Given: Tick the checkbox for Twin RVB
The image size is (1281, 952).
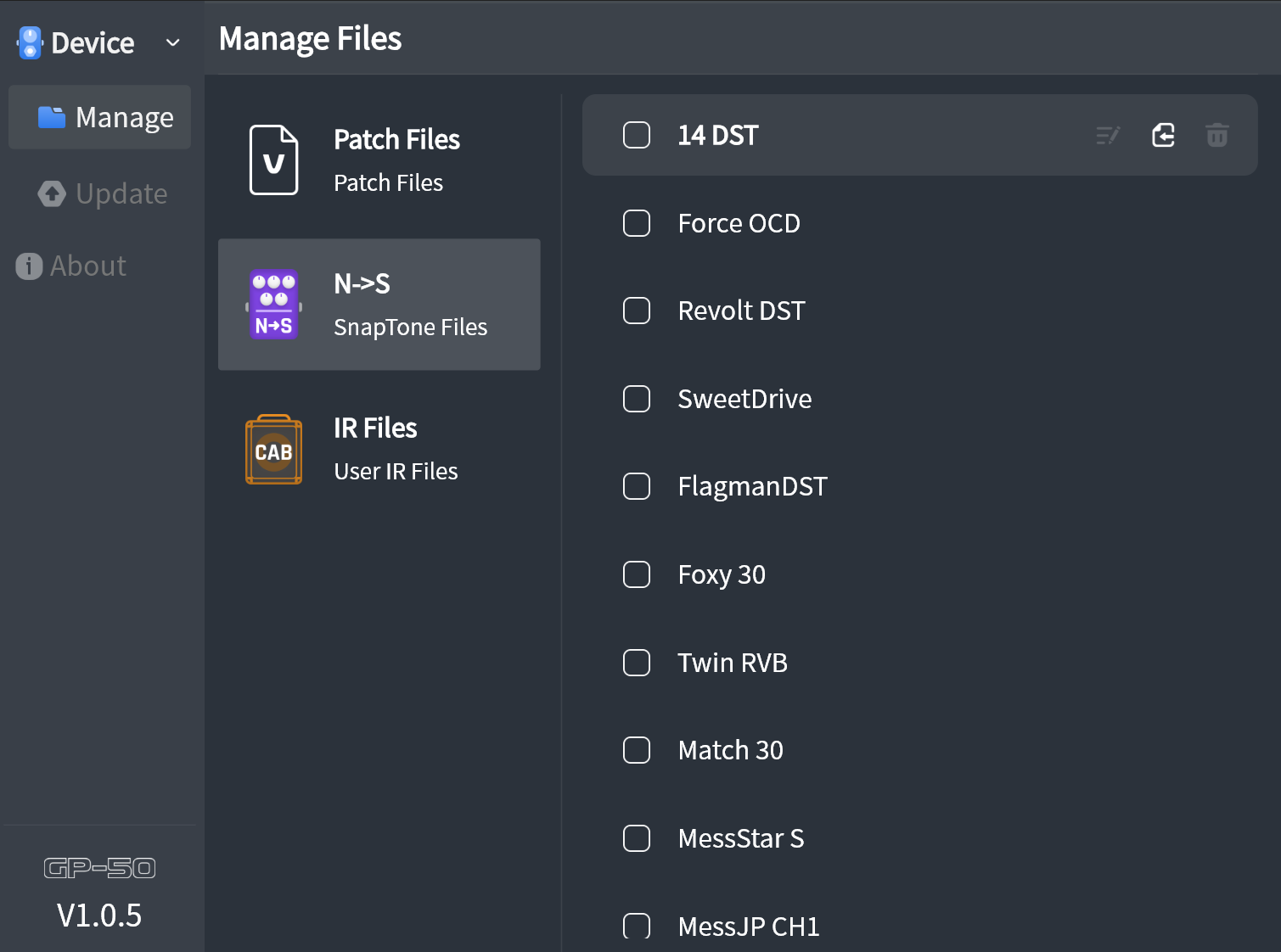Looking at the screenshot, I should tap(636, 663).
